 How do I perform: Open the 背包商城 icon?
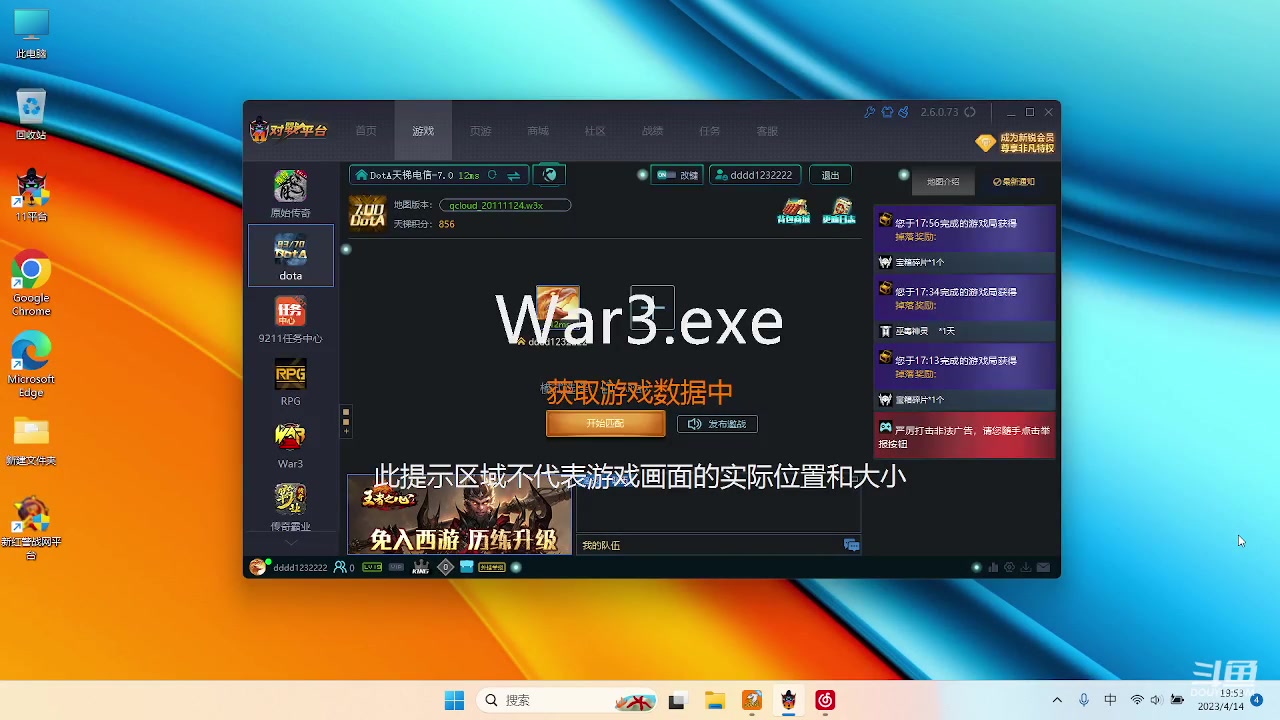coord(794,210)
